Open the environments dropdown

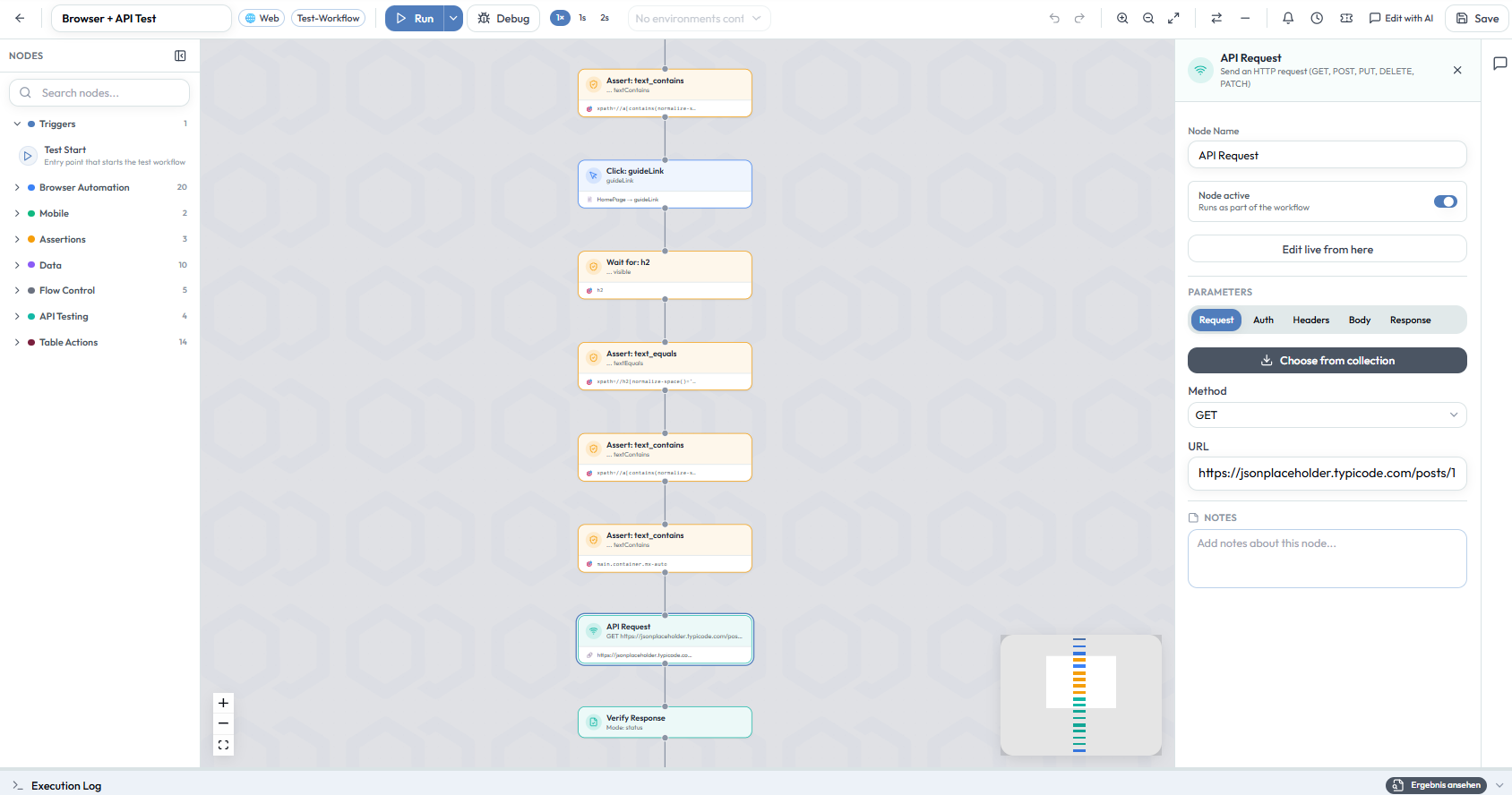coord(699,18)
